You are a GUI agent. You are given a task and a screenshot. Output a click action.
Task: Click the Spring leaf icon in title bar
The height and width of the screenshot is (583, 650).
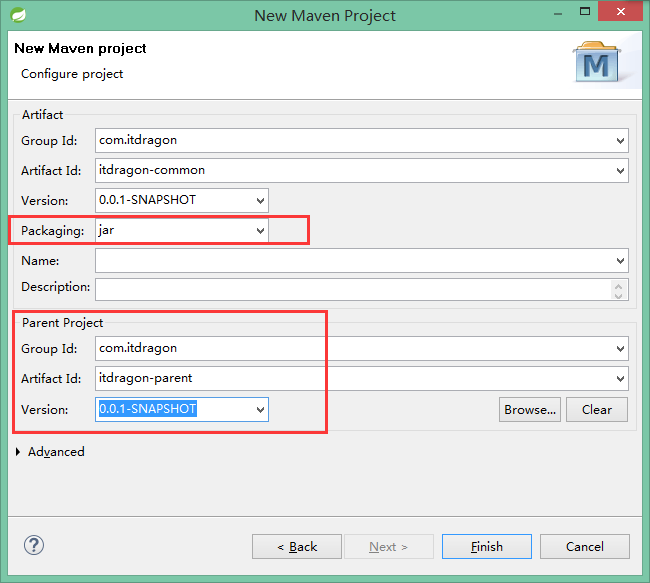click(18, 15)
